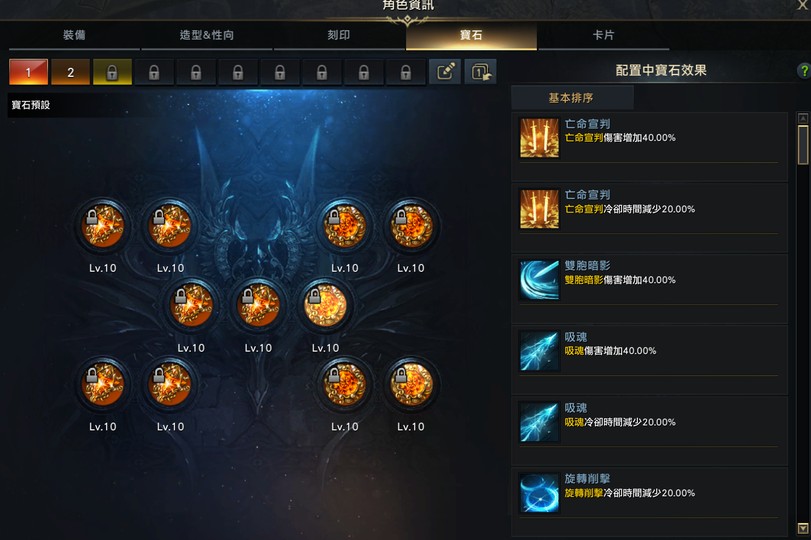Select the 亡命宣判 damage increase skill icon

[539, 138]
